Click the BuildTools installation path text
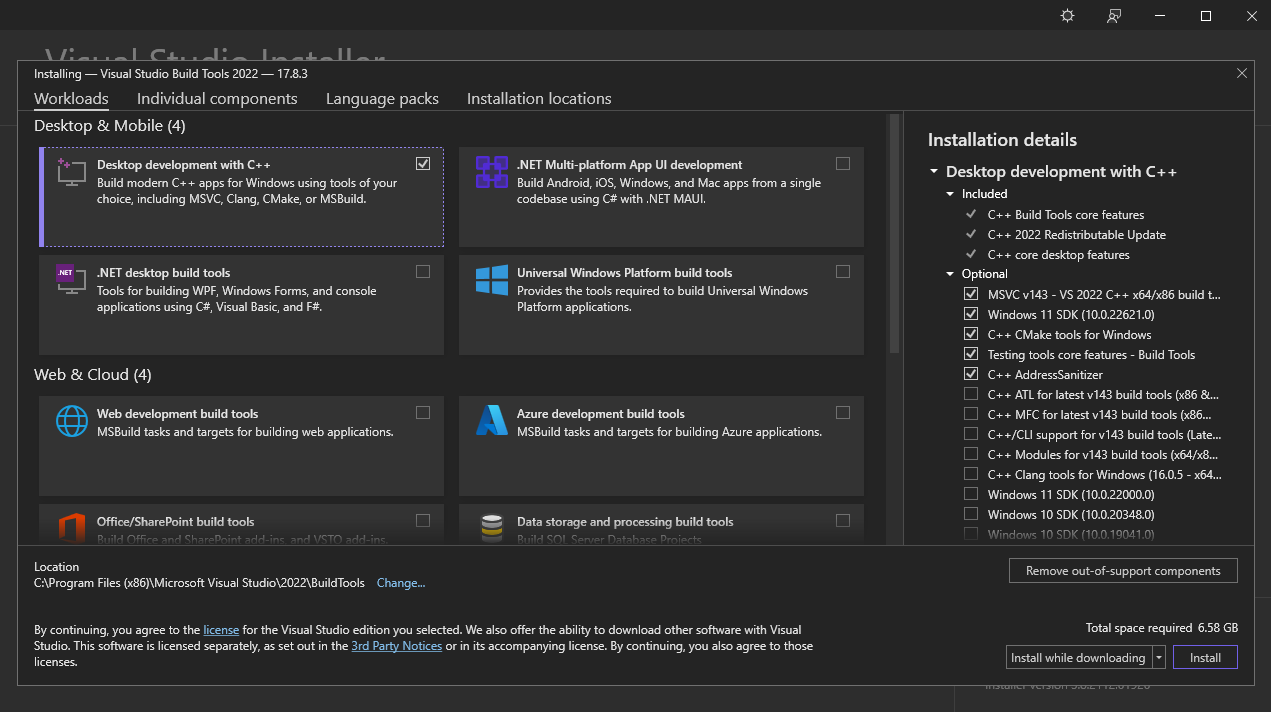1271x712 pixels. tap(199, 583)
